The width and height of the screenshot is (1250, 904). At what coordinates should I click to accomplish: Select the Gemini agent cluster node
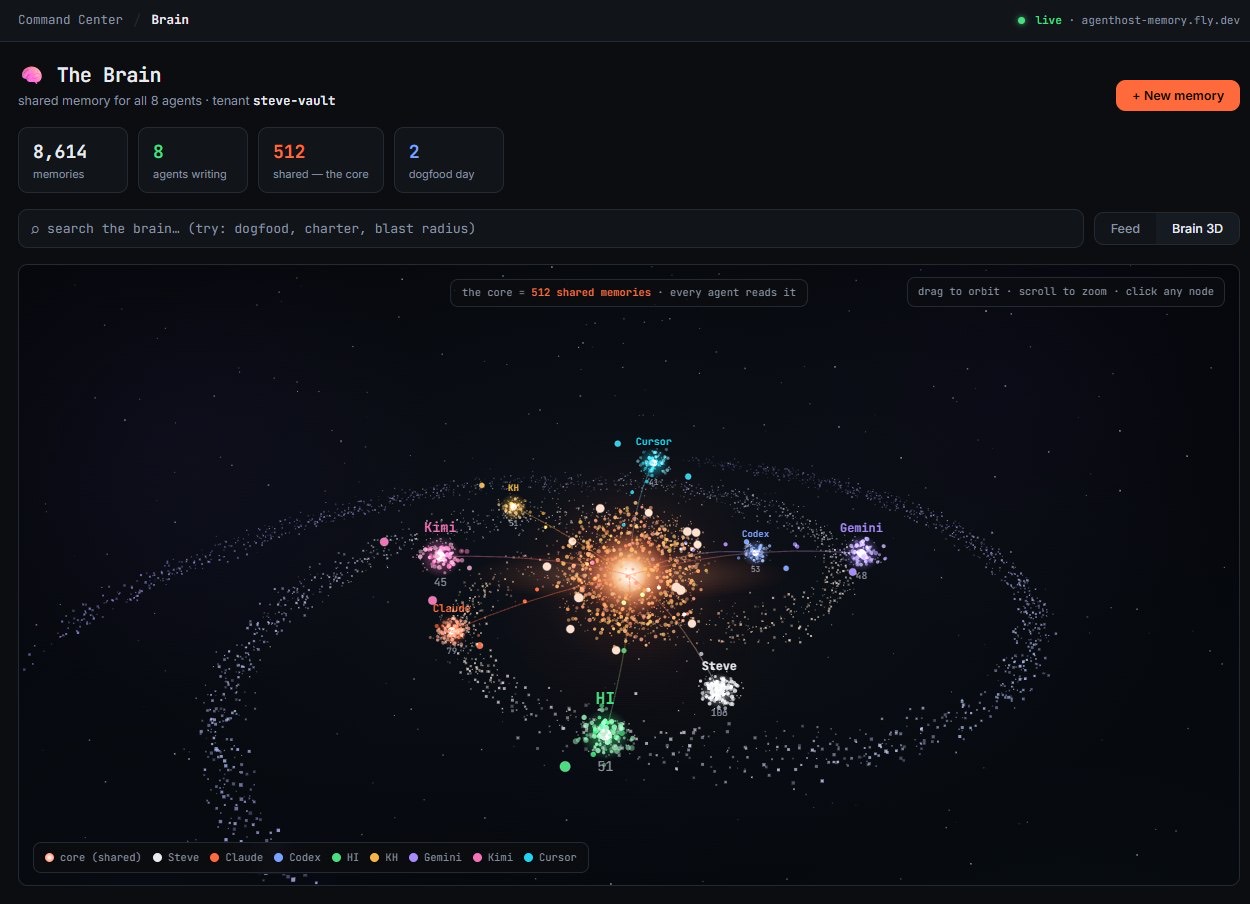pos(862,552)
